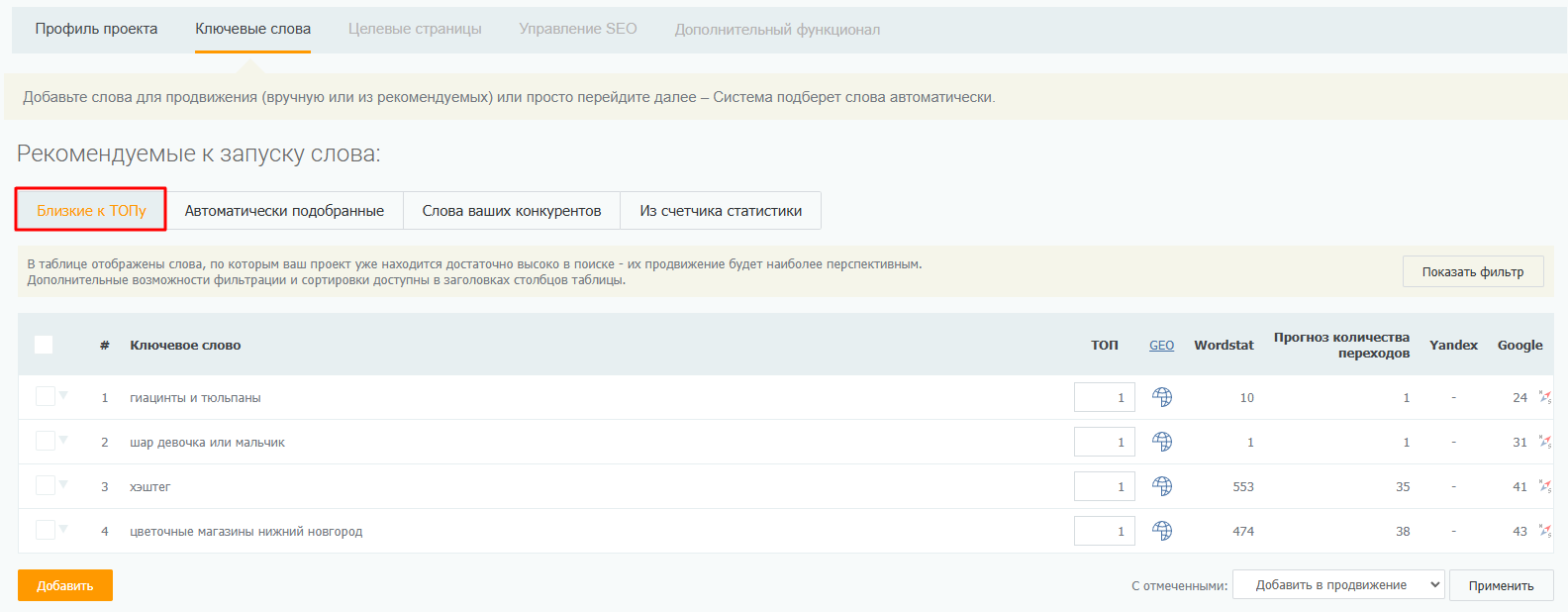Screen dimensions: 1568x612
Task: Click globe icon for 'цветочные магазины нижний новгород'
Action: click(x=1162, y=531)
